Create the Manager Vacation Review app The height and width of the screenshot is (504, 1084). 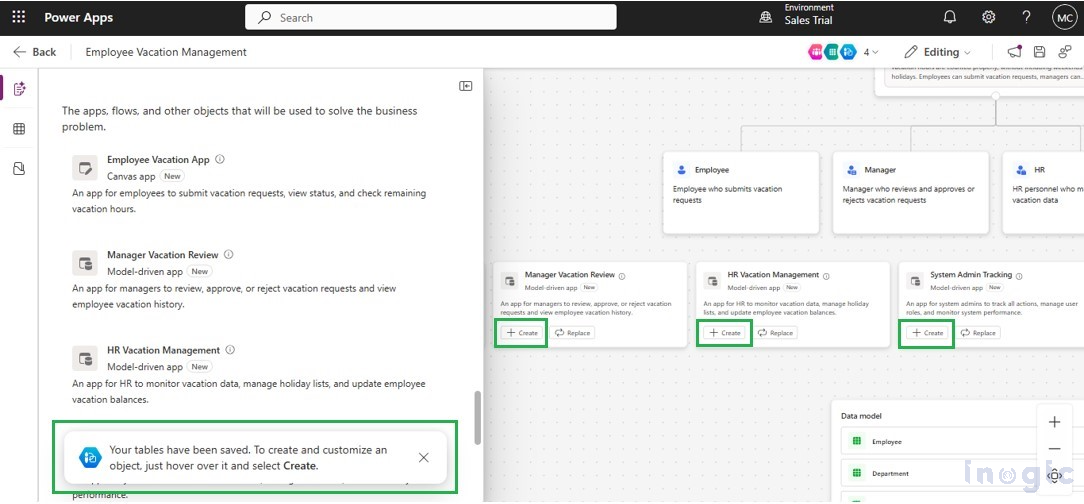pos(522,333)
